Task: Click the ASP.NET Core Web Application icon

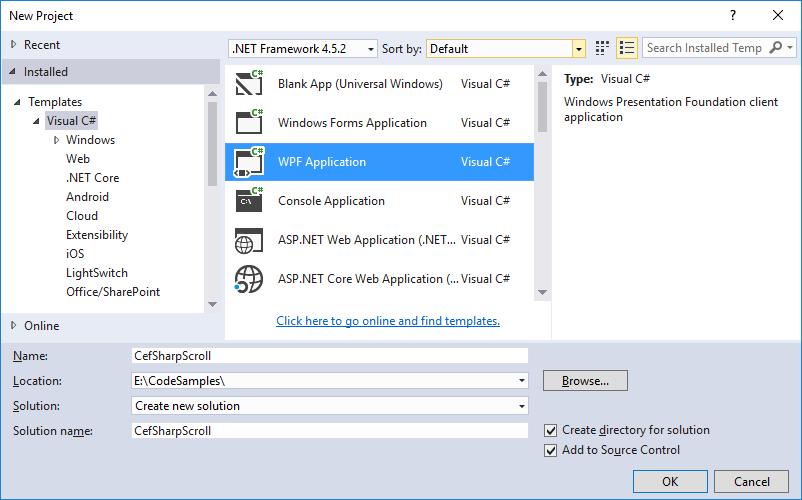Action: [249, 279]
